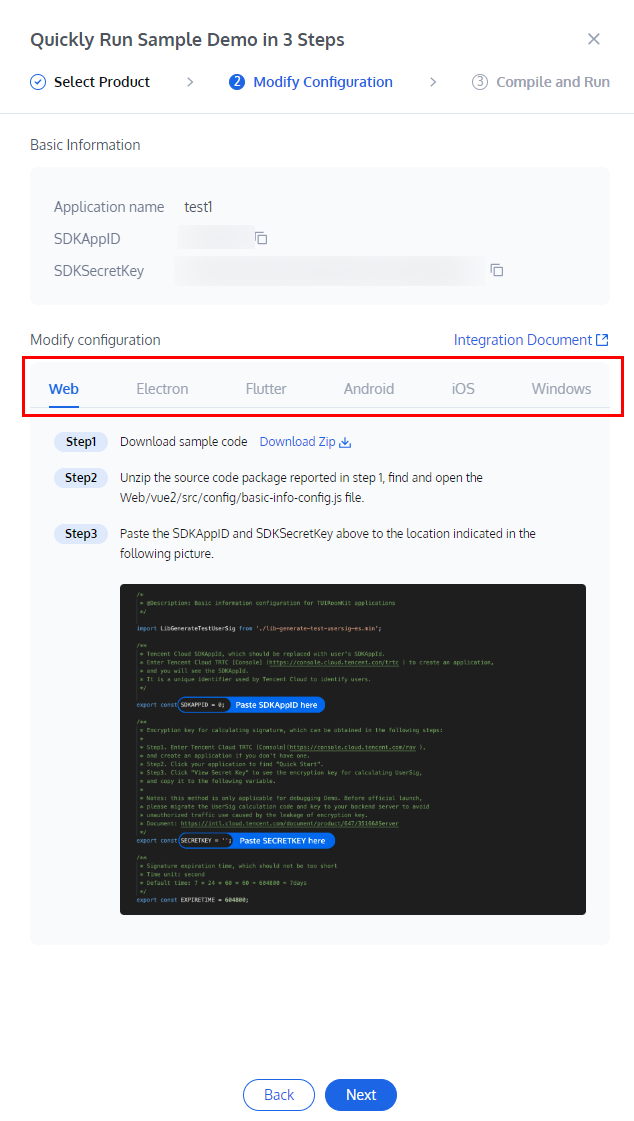The height and width of the screenshot is (1121, 634).
Task: Proceed with the Next button
Action: [x=361, y=1095]
